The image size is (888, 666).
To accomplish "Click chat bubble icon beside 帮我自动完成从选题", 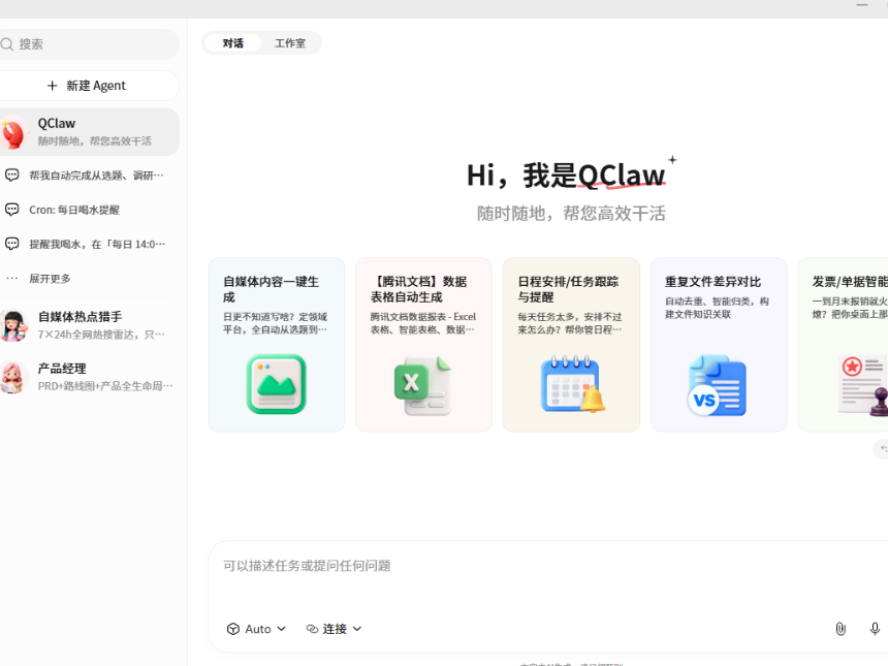I will point(12,175).
